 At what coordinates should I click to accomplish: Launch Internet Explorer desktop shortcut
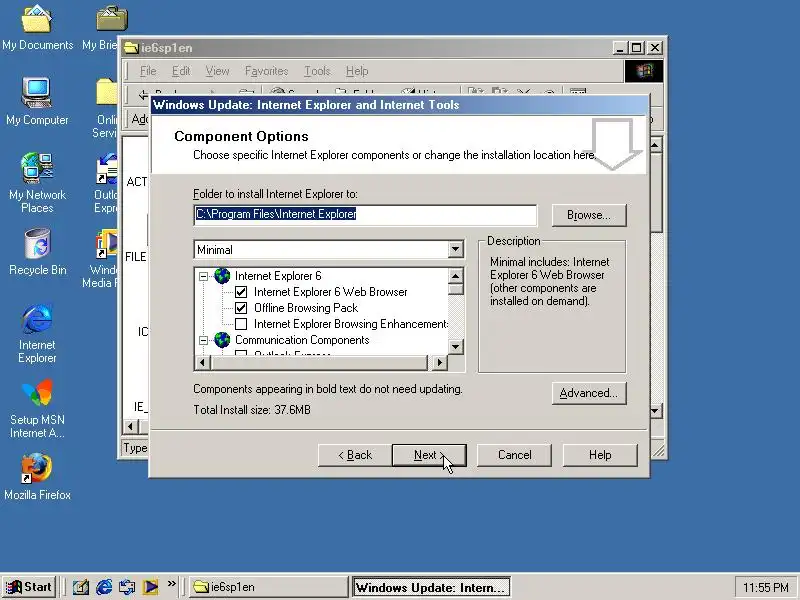tap(37, 334)
